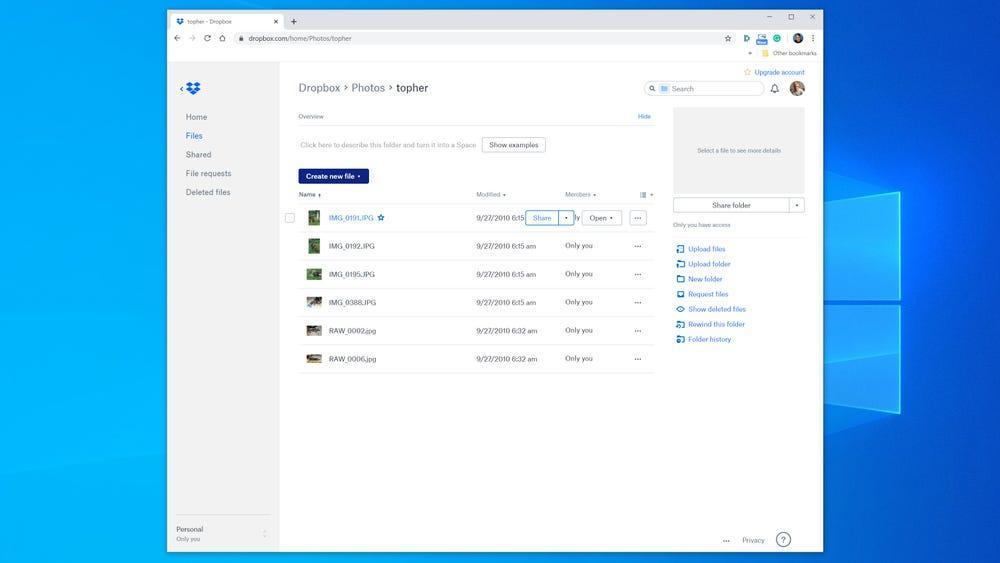Click Share button for IMG_0191.JPG
The image size is (1000, 563).
[542, 218]
